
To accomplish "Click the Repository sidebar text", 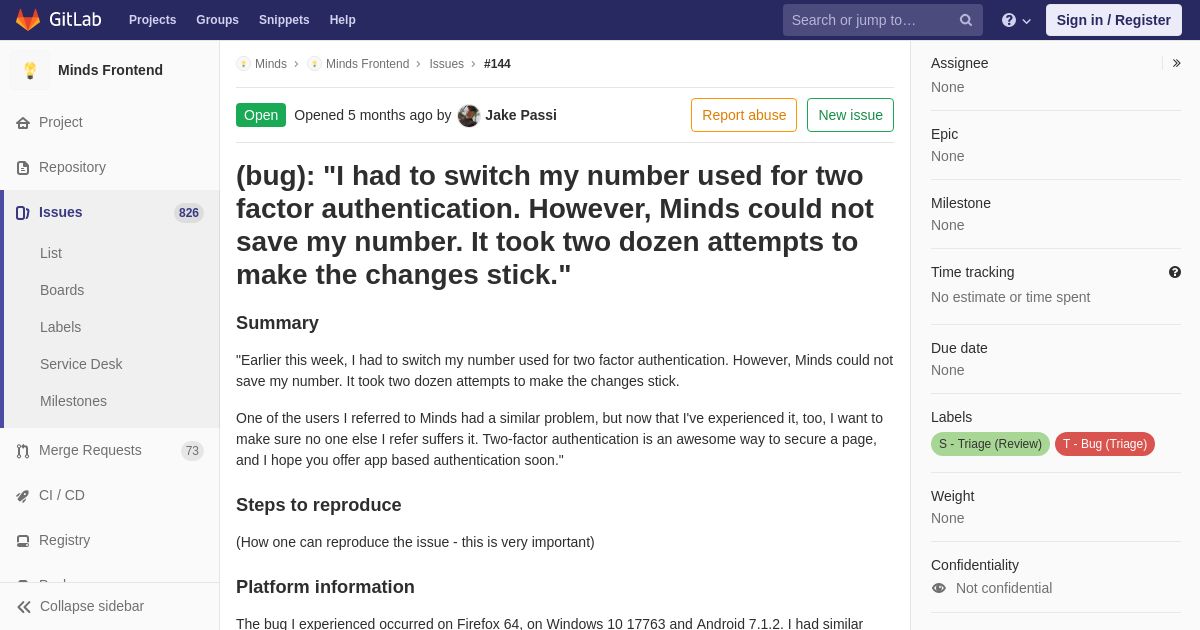I will [x=72, y=167].
